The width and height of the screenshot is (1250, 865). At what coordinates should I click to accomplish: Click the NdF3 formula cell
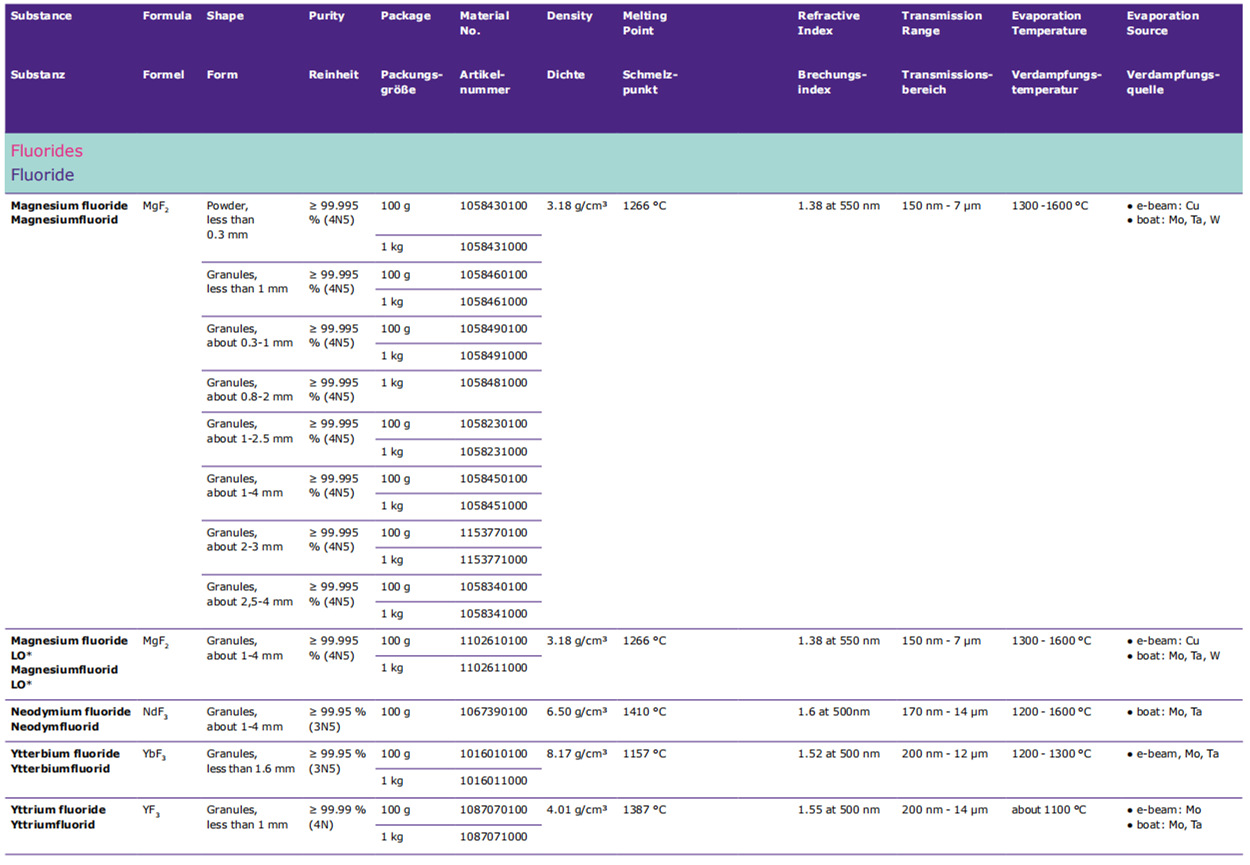[155, 713]
